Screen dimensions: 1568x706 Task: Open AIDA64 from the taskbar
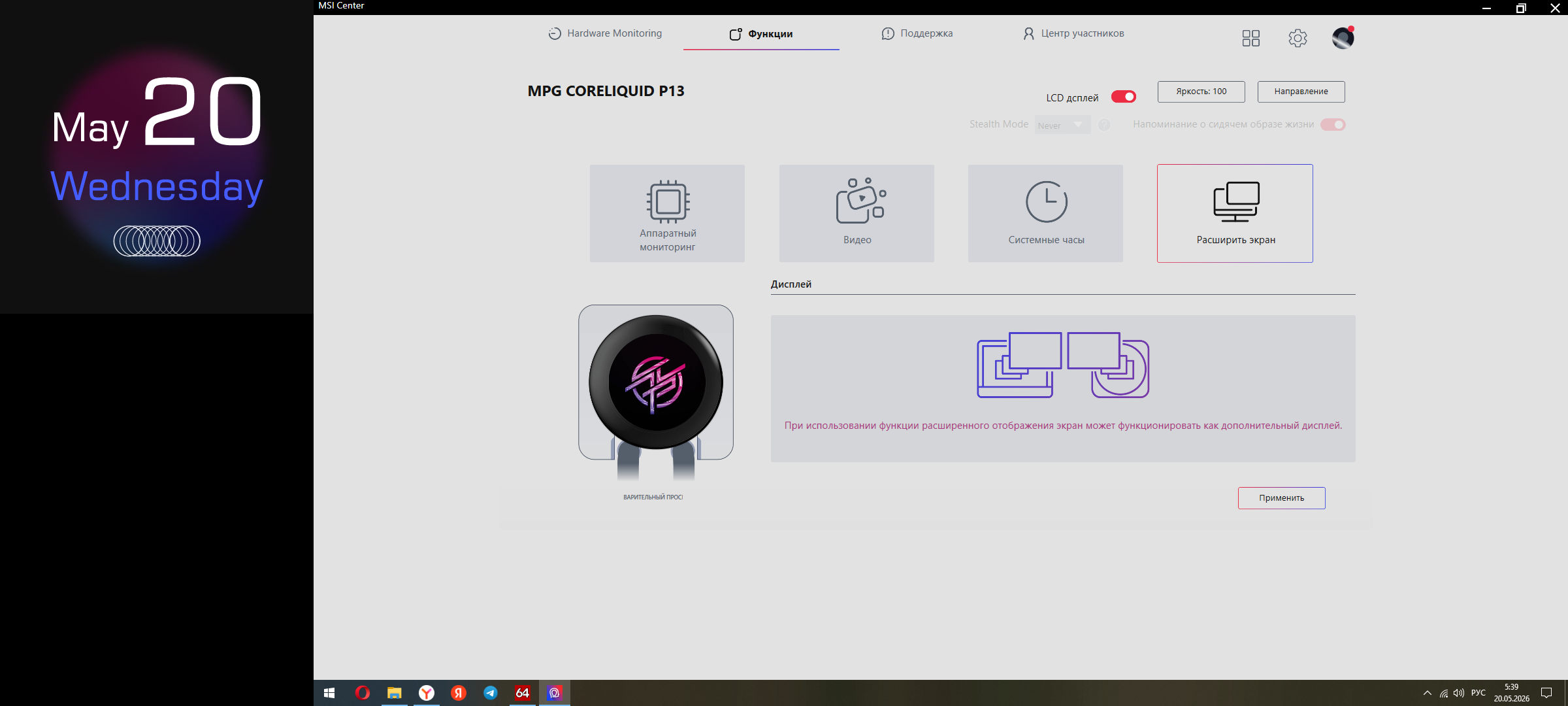point(523,693)
